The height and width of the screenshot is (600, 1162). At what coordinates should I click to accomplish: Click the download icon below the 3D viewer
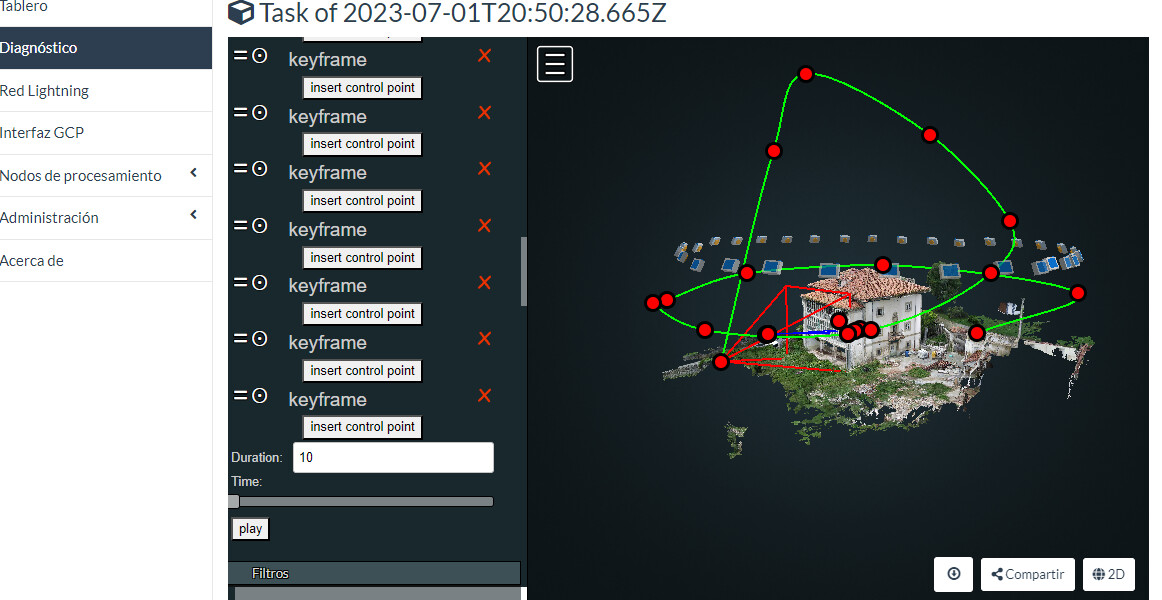pos(953,574)
